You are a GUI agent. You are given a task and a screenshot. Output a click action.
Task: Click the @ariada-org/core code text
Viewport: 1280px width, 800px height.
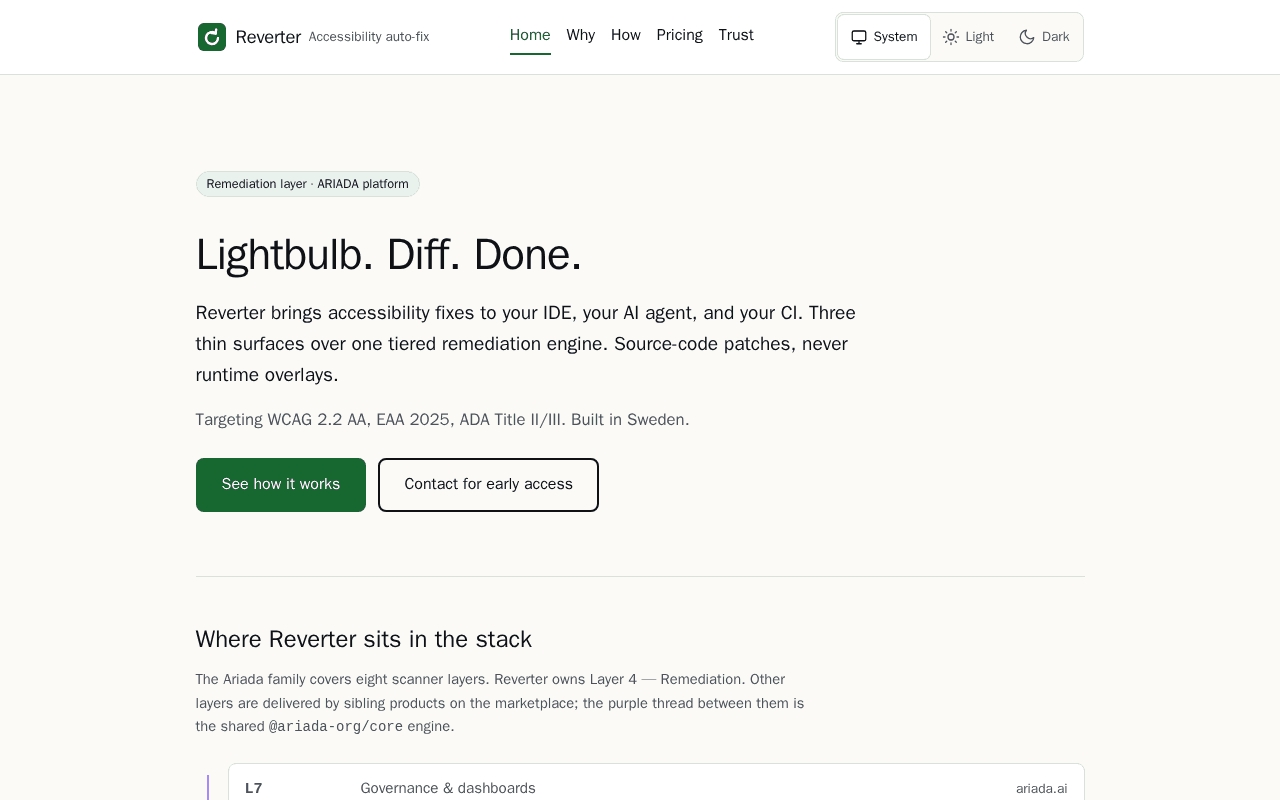point(336,727)
